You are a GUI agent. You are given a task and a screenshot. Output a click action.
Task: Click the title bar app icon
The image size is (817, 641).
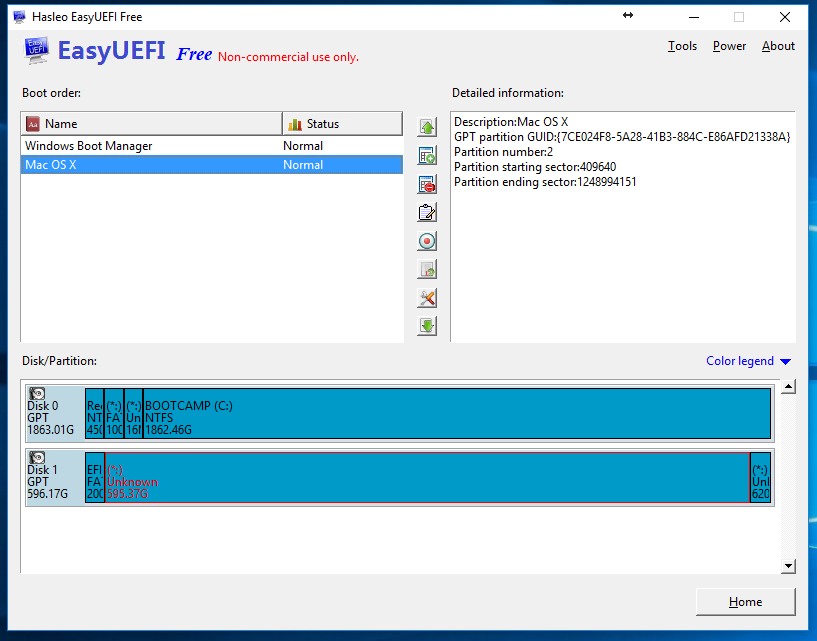pyautogui.click(x=19, y=17)
